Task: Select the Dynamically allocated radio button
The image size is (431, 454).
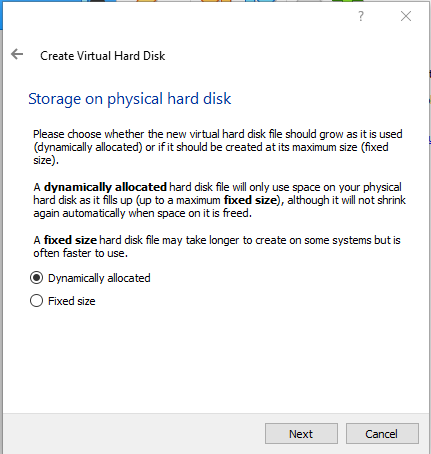Action: pyautogui.click(x=36, y=278)
